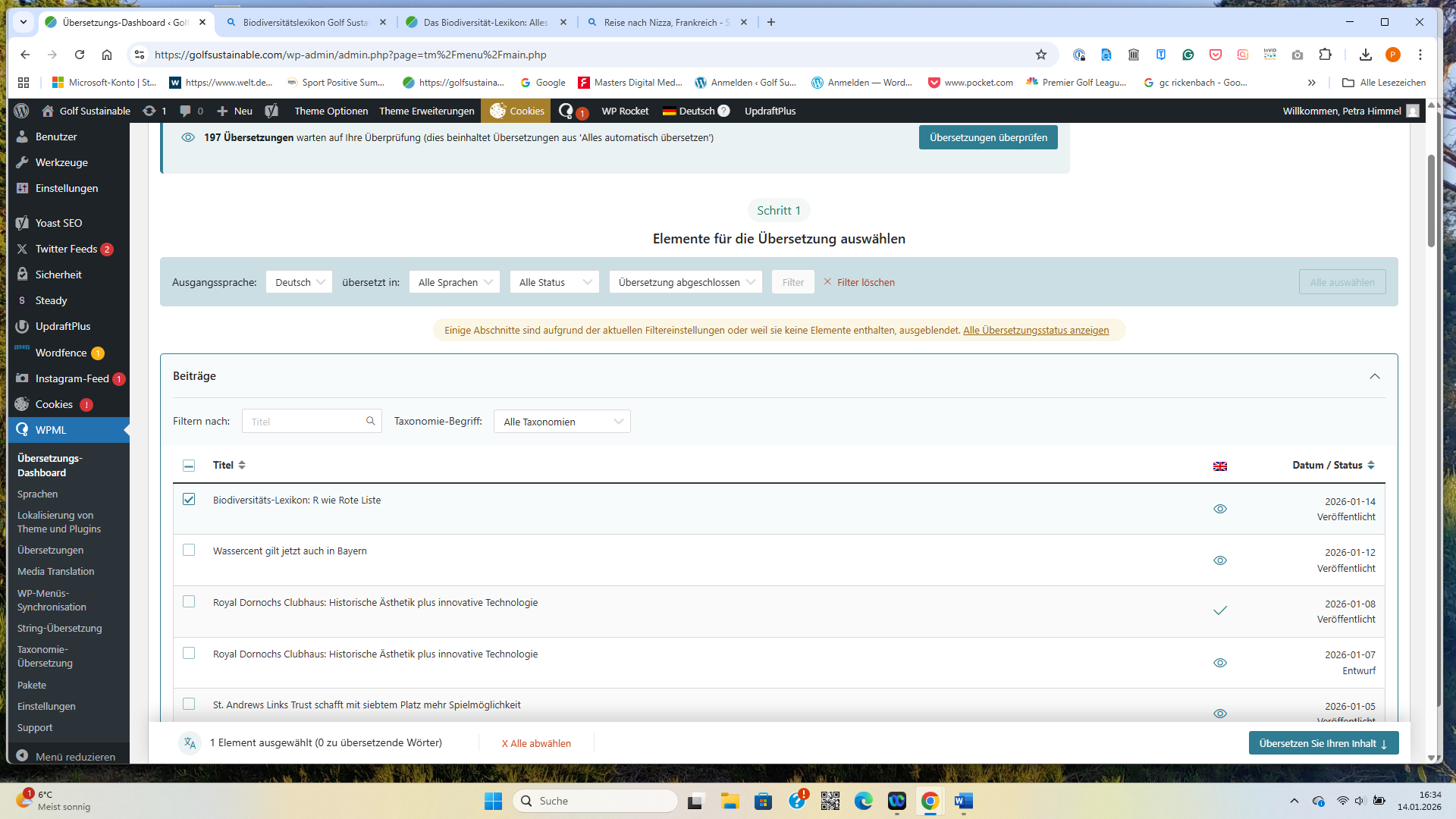This screenshot has height=819, width=1456.
Task: Click into the Titel filter input field
Action: [303, 422]
